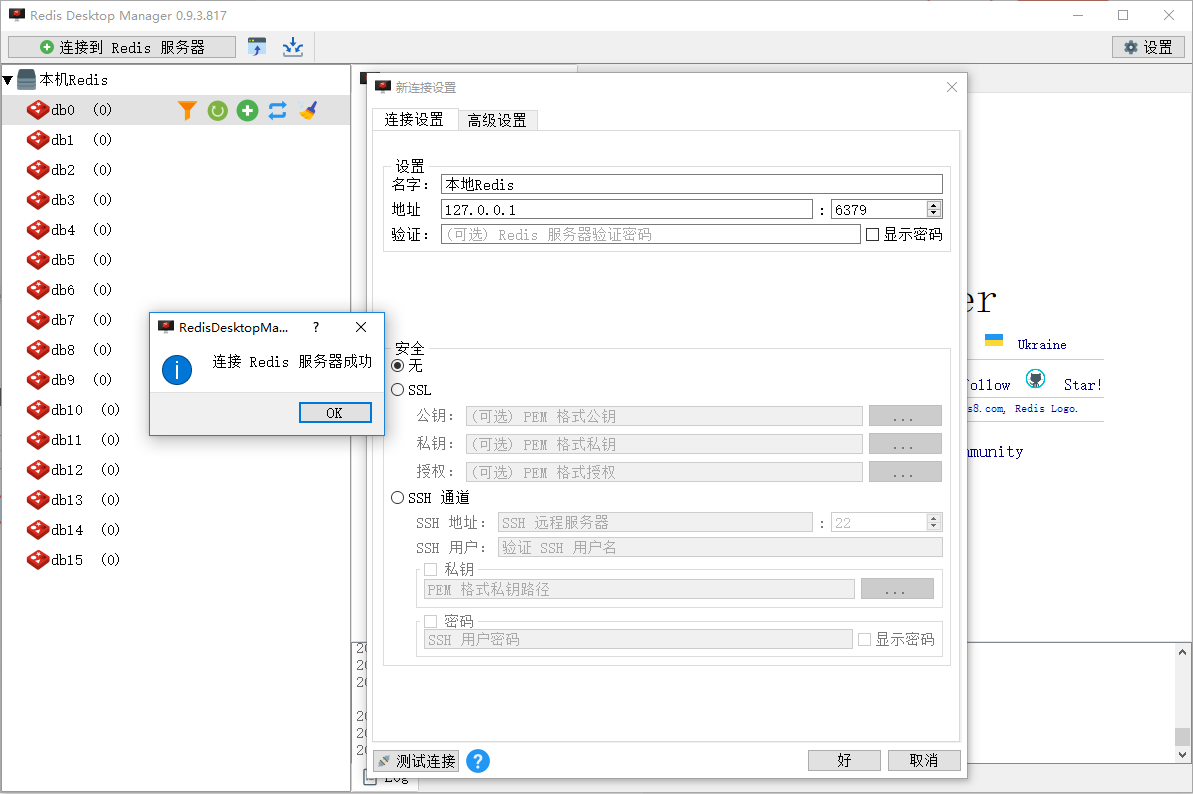The height and width of the screenshot is (794, 1193).
Task: Click the question mark in message box title
Action: (316, 327)
